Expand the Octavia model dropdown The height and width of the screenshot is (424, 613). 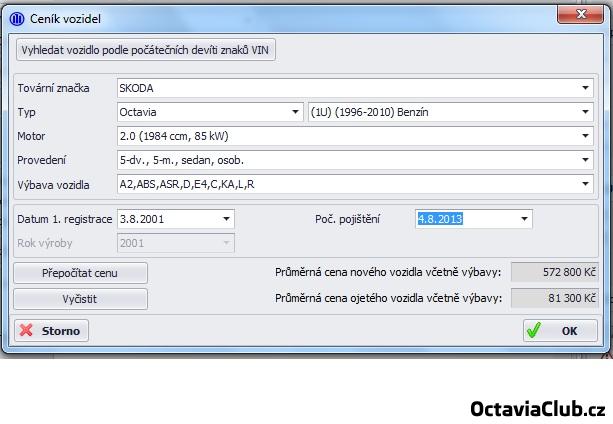pos(295,112)
